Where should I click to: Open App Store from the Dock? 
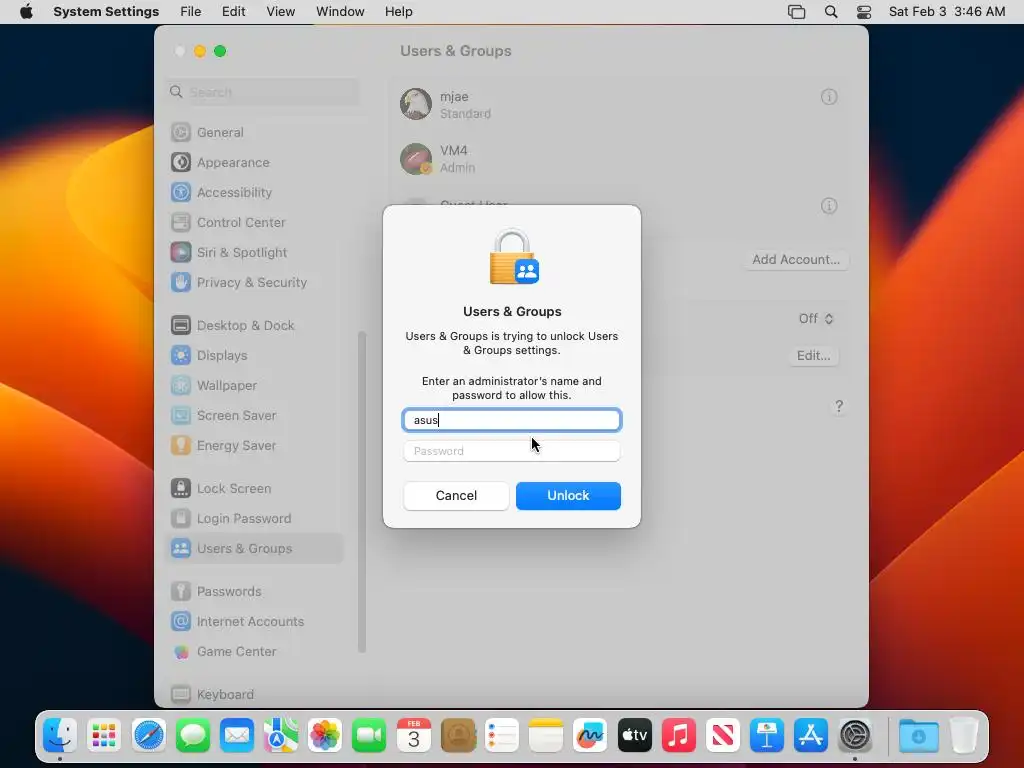810,736
